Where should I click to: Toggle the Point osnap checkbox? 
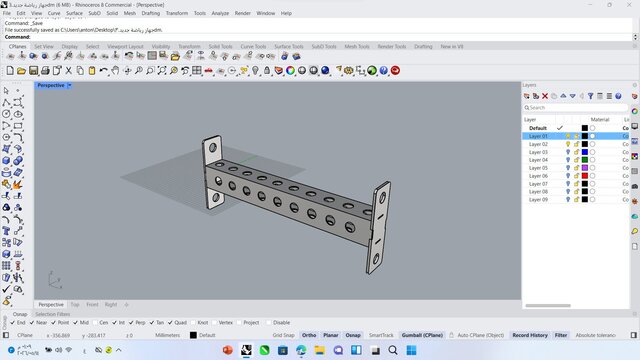[53, 322]
